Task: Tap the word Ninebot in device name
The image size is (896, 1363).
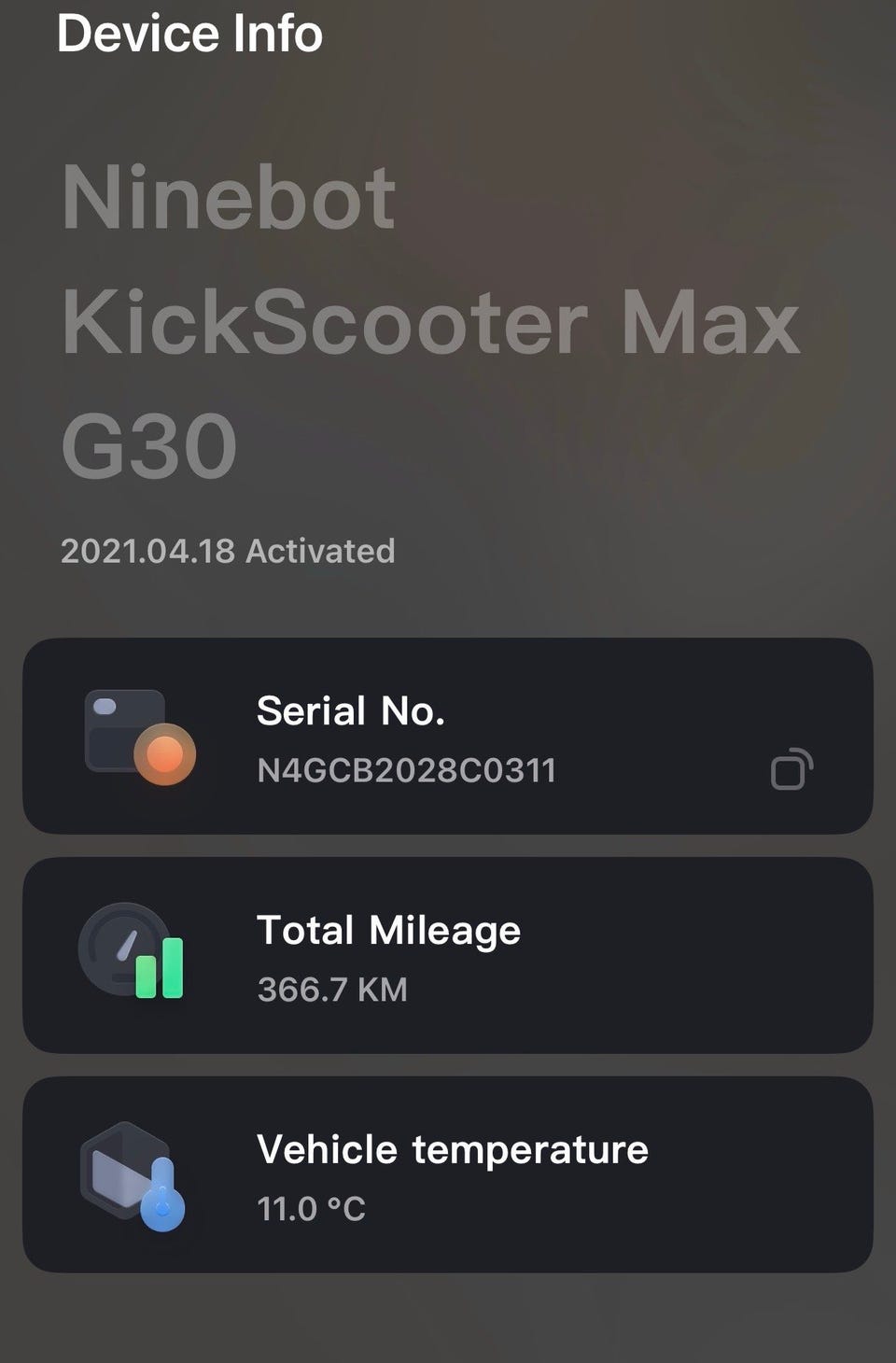Action: point(229,197)
